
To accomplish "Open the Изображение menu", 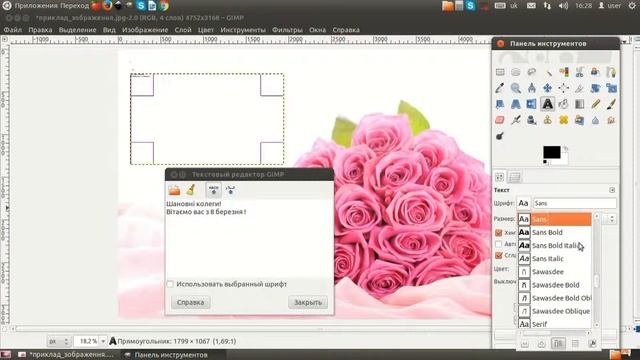I will [145, 30].
